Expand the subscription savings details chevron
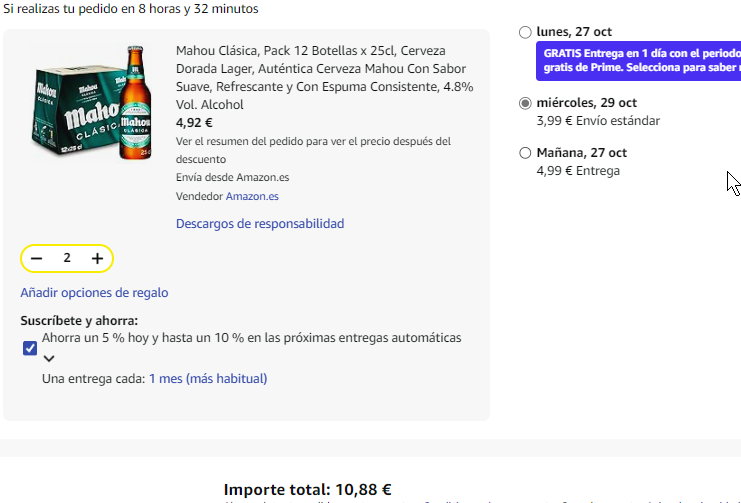The image size is (741, 503). 49,359
